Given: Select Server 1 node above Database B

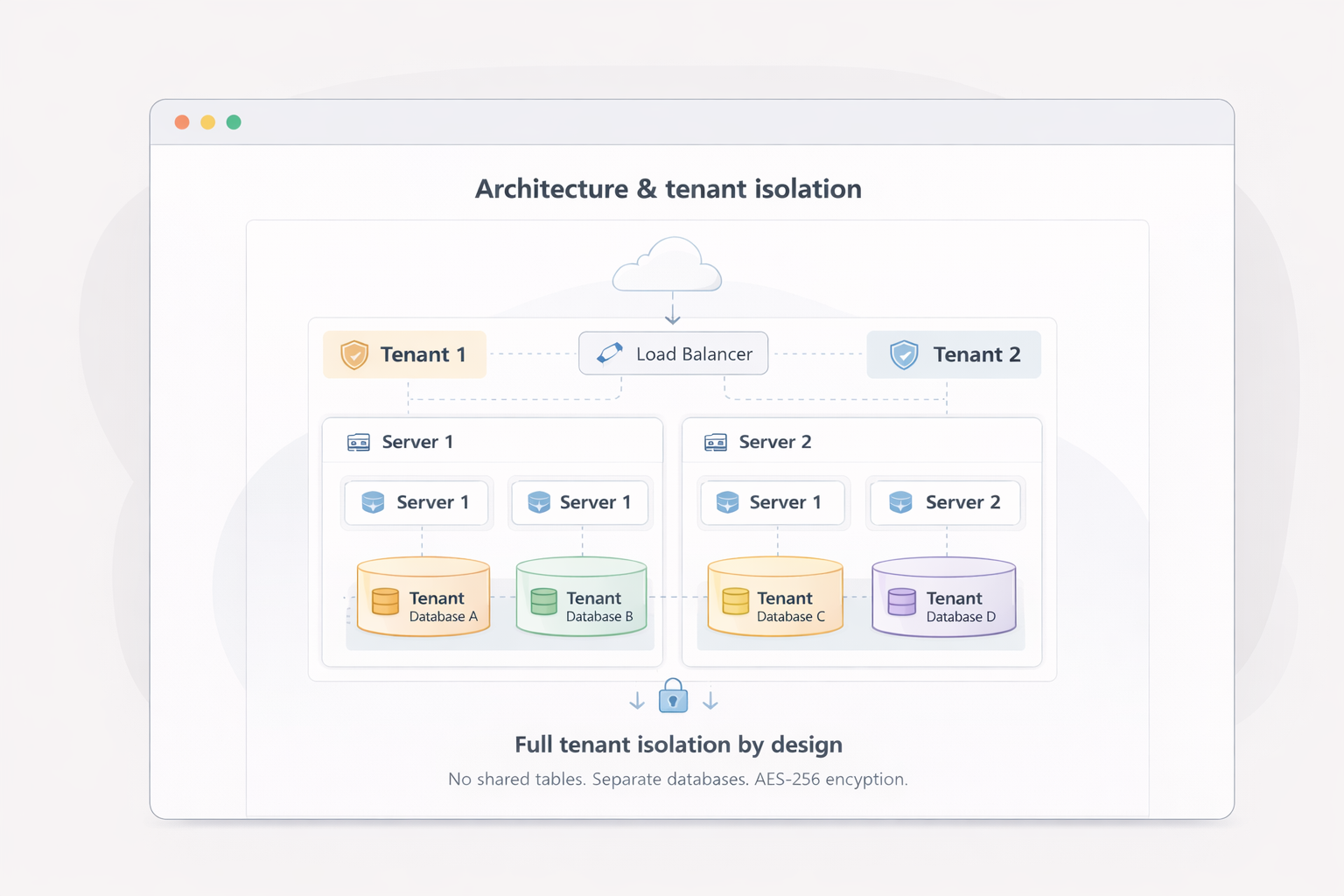Looking at the screenshot, I should point(580,502).
